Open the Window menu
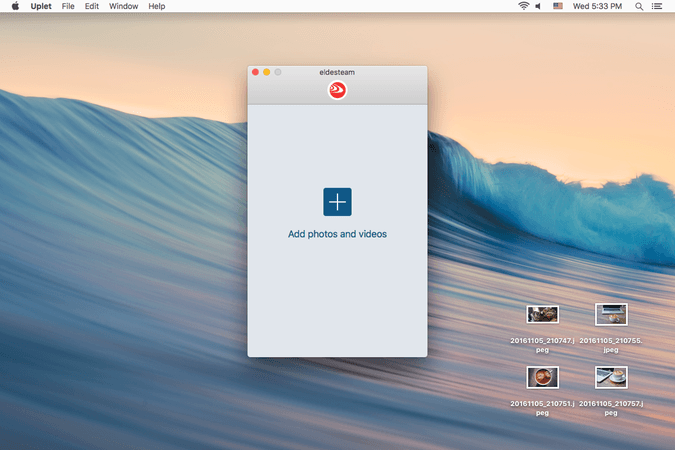 click(x=124, y=6)
